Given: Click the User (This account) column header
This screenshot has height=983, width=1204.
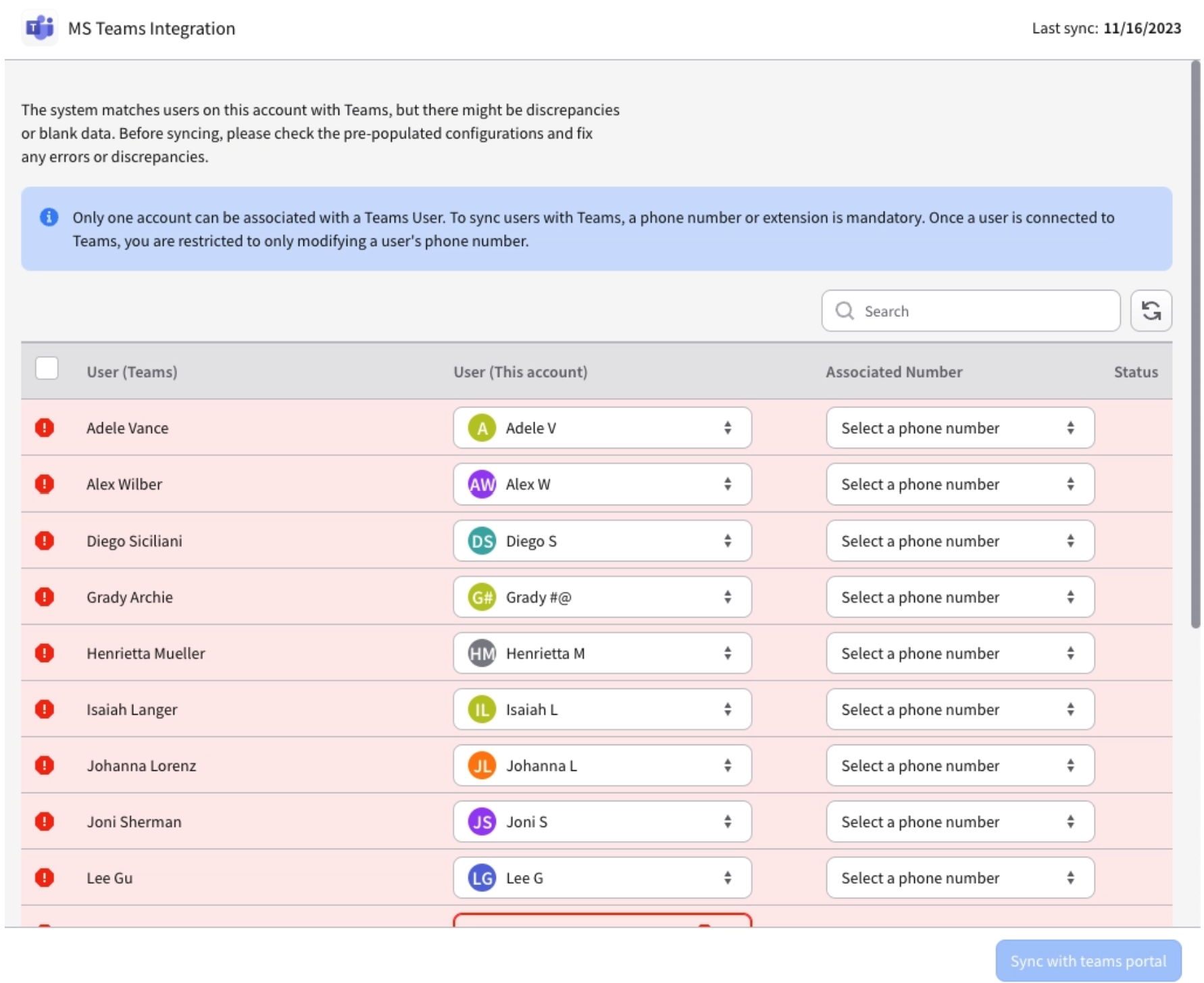Looking at the screenshot, I should click(x=520, y=372).
